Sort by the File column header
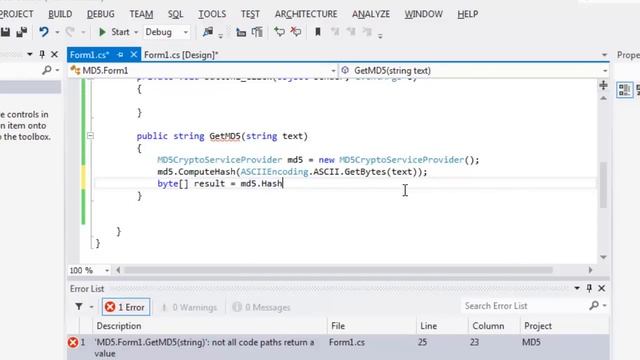 [371, 326]
